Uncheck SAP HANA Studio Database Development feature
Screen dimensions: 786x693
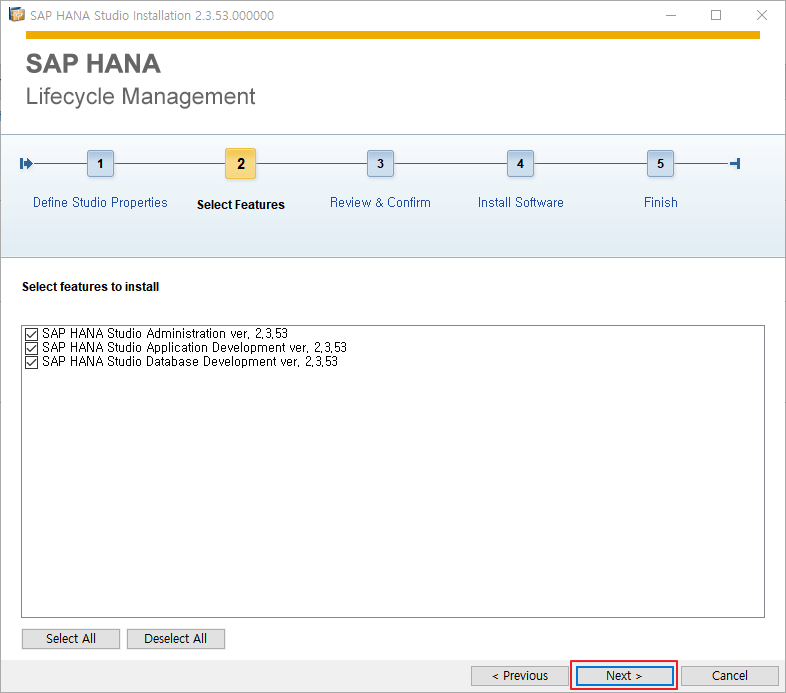click(x=32, y=362)
